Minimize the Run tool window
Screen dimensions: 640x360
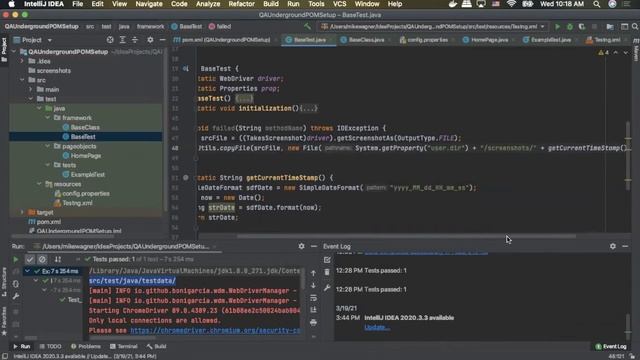tap(313, 246)
